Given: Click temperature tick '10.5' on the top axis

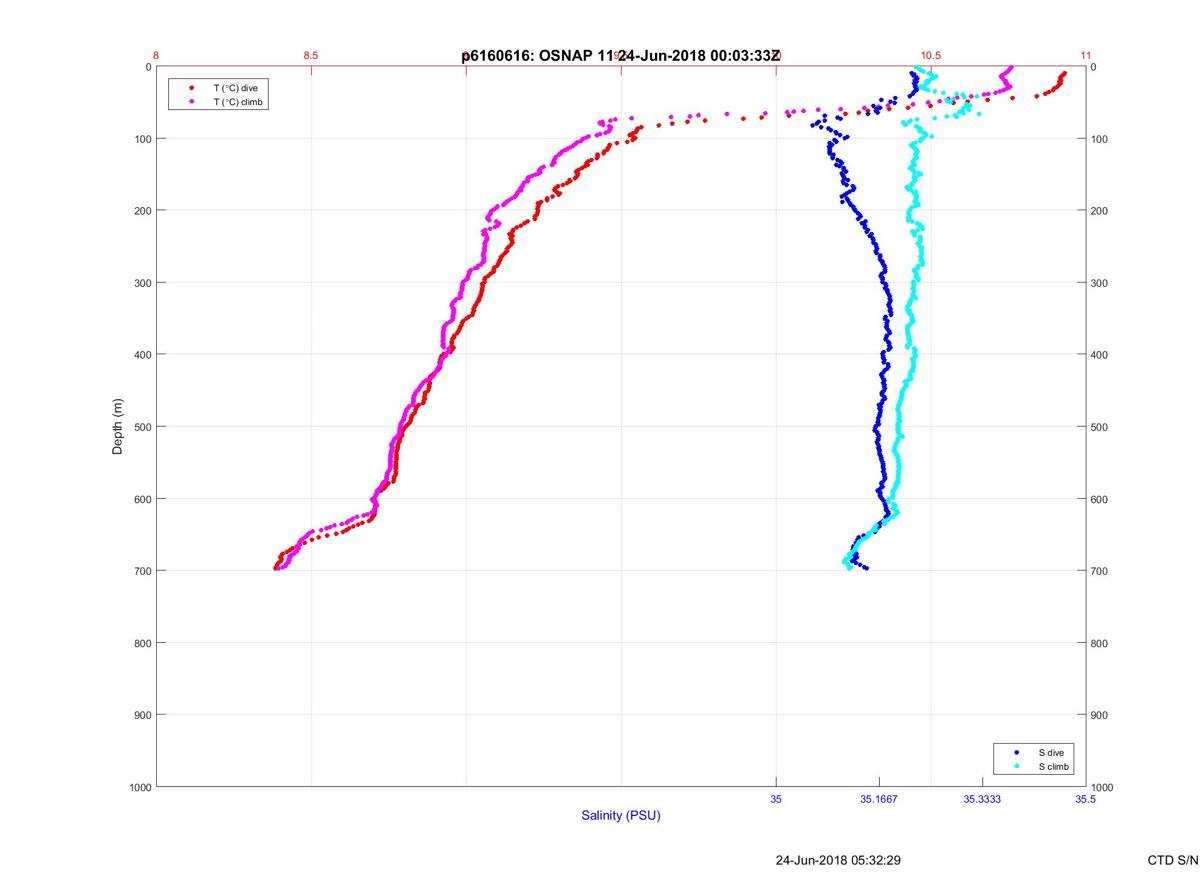Looking at the screenshot, I should pyautogui.click(x=931, y=56).
